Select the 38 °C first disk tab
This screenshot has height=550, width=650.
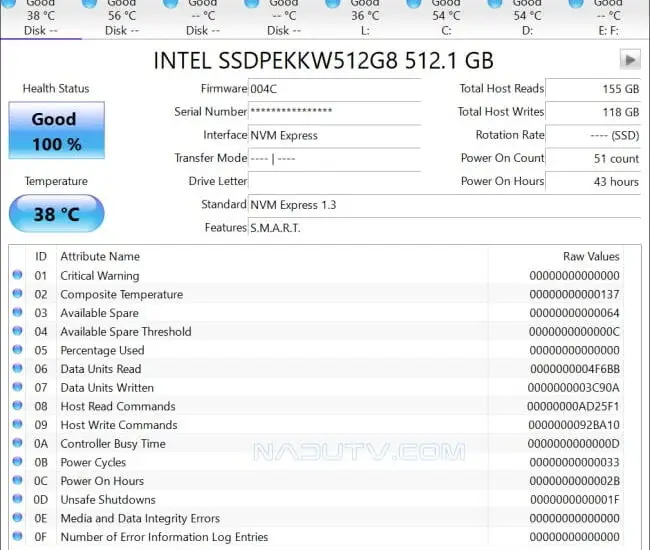click(x=41, y=19)
